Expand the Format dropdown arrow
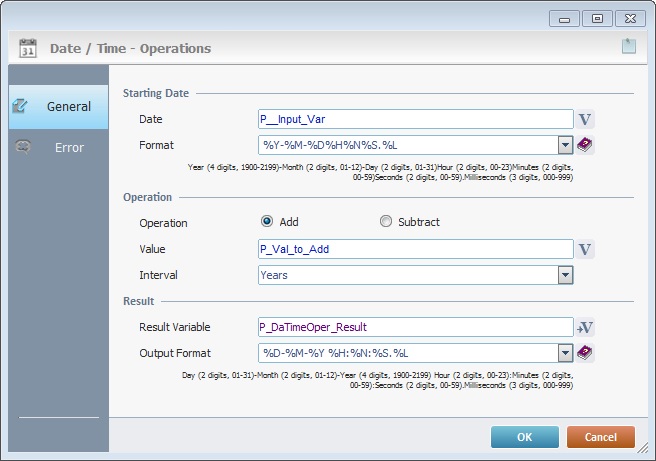This screenshot has width=656, height=461. click(565, 145)
